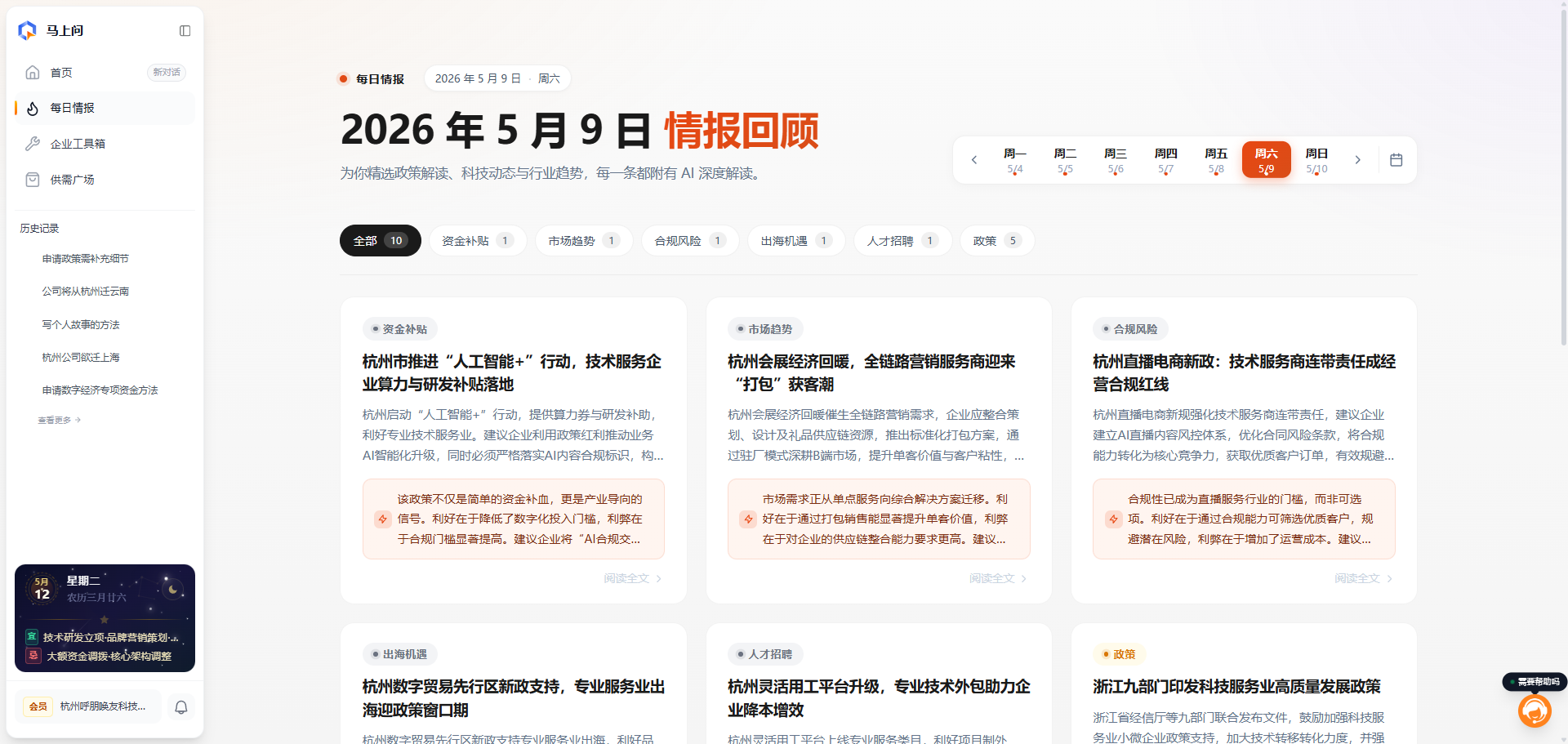Click the 资金补贴 tag on first card

pyautogui.click(x=400, y=329)
